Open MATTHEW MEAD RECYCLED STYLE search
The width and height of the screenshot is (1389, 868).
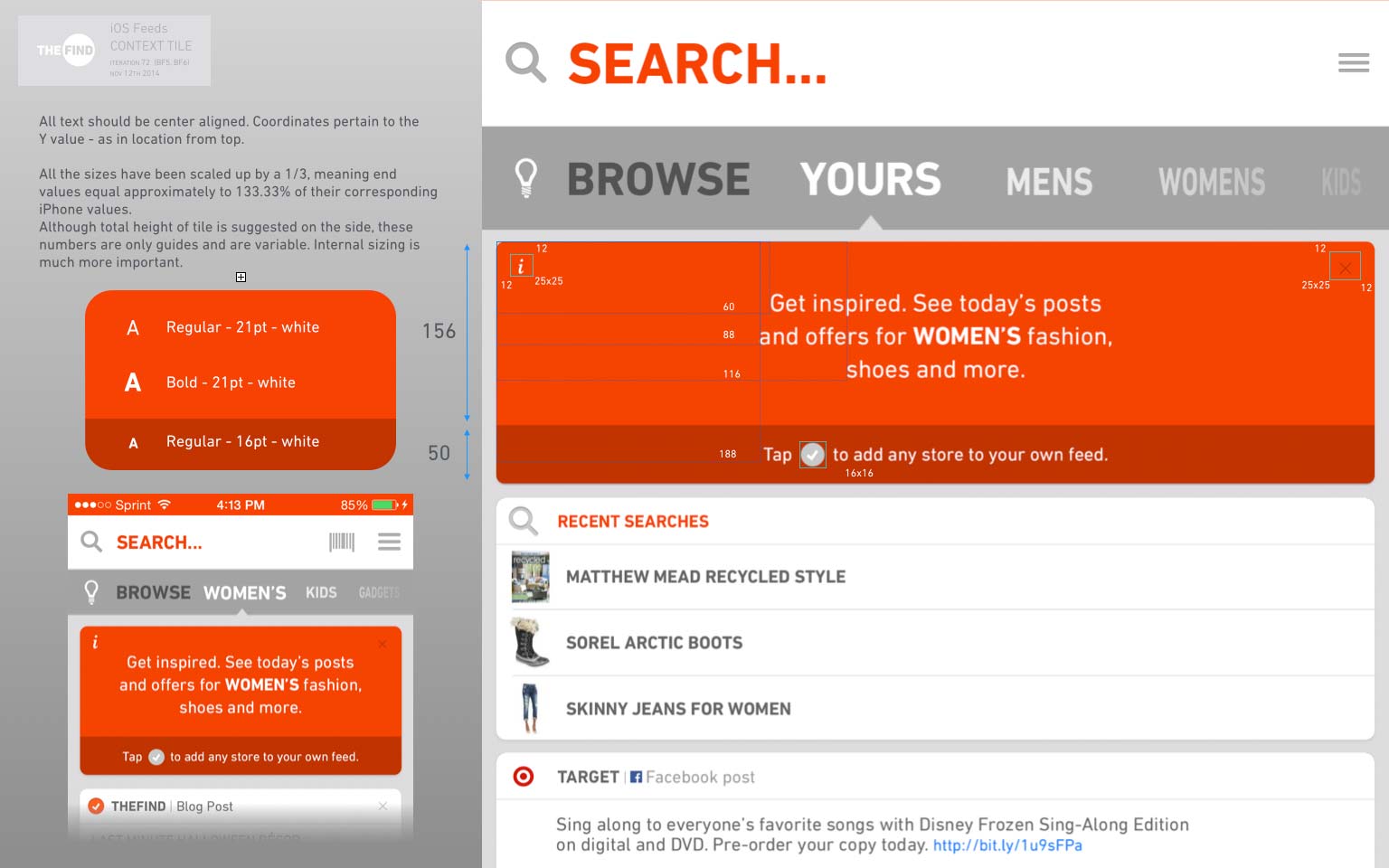click(705, 577)
